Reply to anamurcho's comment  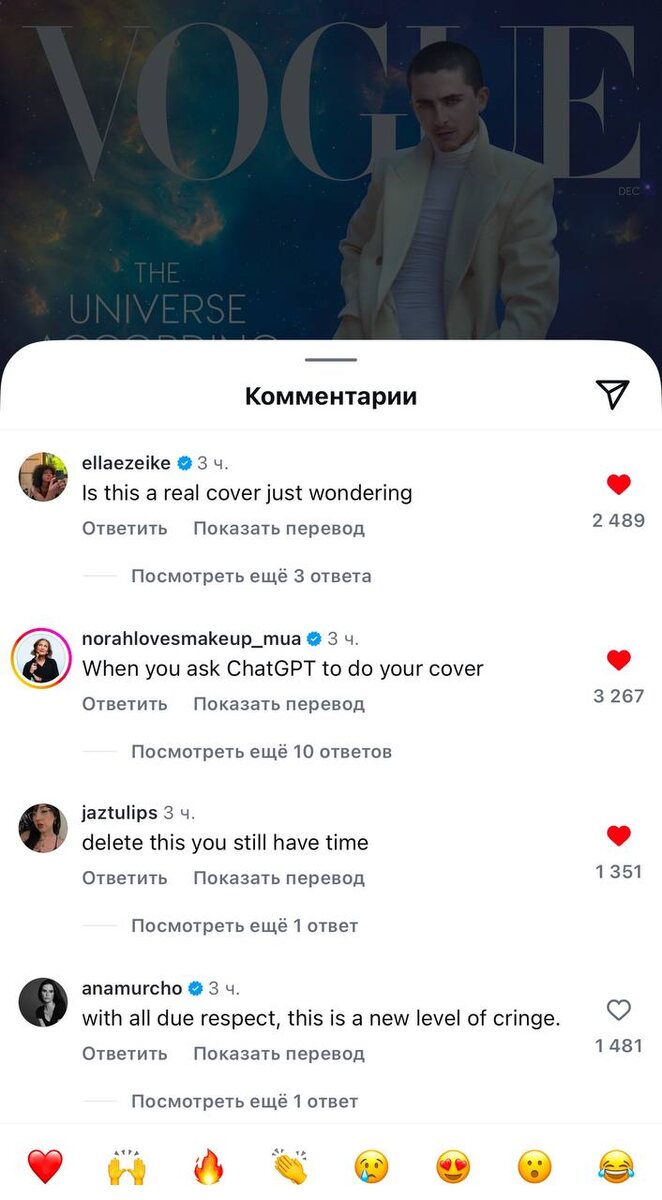pyautogui.click(x=125, y=1053)
